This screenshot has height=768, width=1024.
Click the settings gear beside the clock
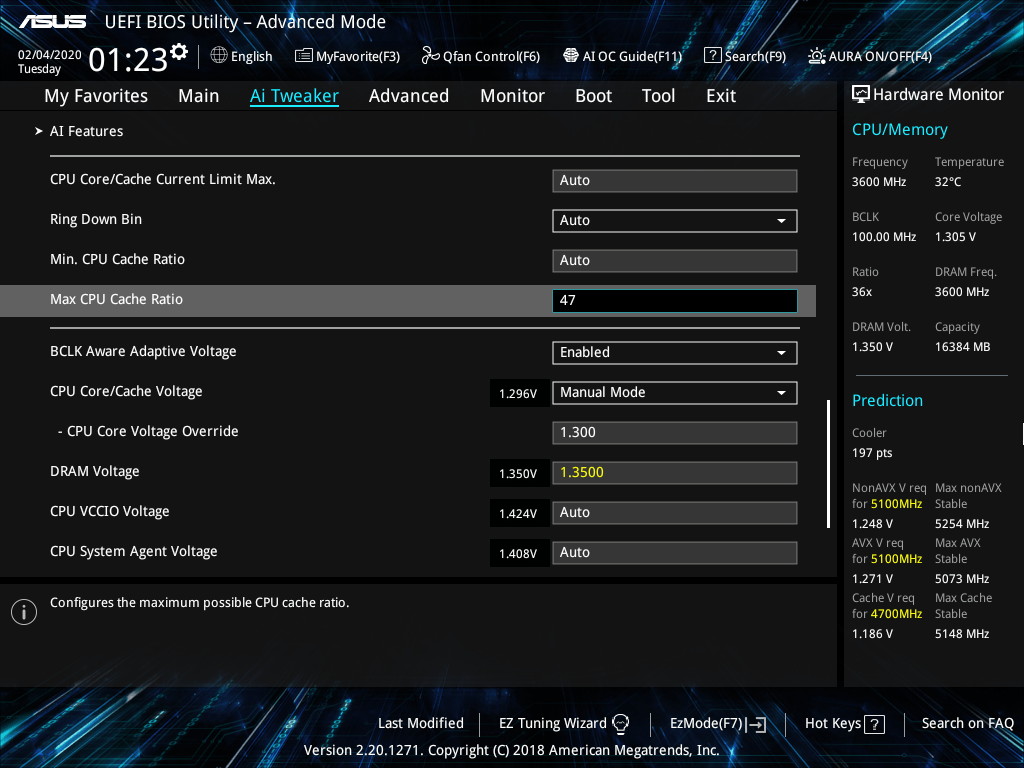point(179,52)
